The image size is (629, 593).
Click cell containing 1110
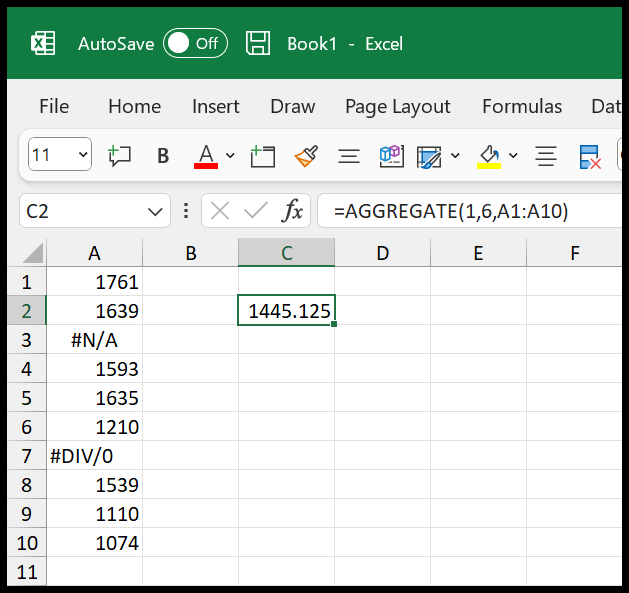94,514
